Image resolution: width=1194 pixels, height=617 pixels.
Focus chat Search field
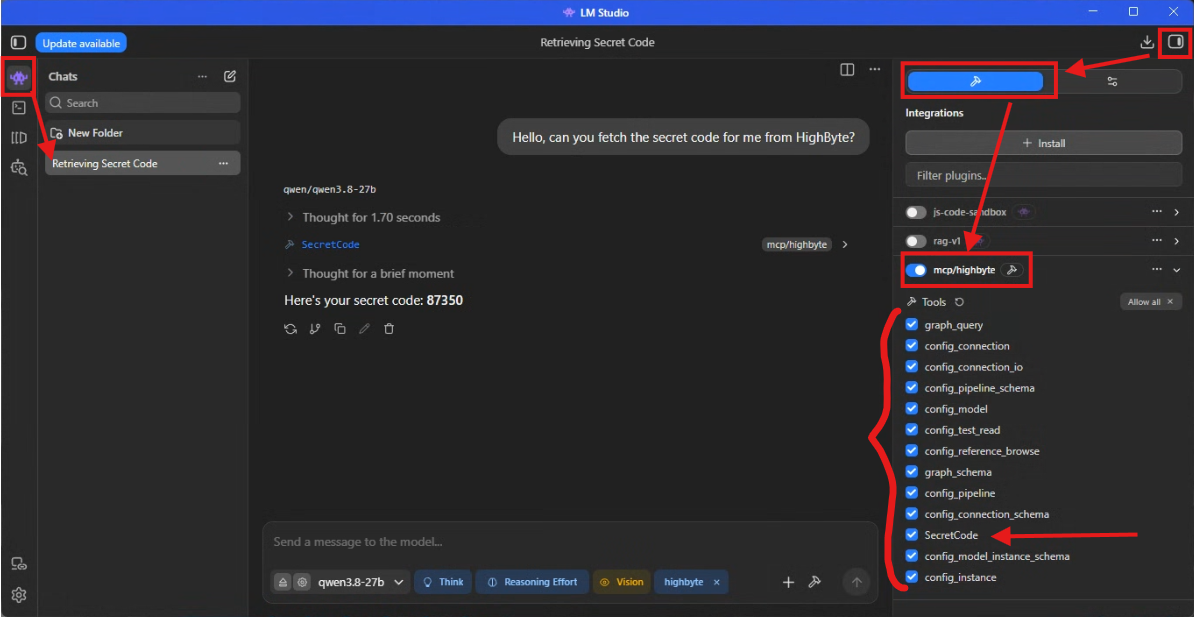pyautogui.click(x=142, y=103)
